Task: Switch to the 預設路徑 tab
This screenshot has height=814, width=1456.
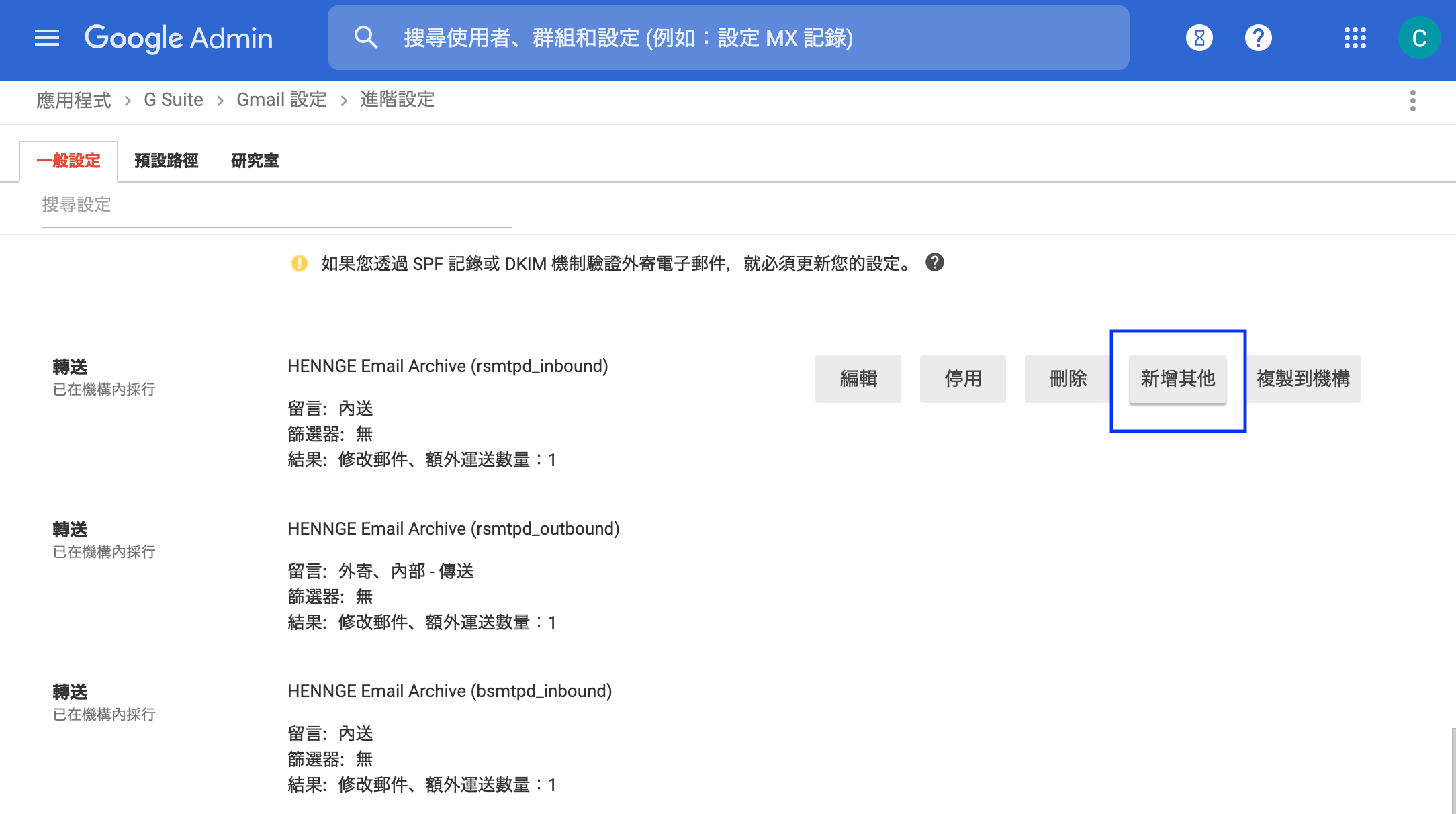Action: point(167,161)
